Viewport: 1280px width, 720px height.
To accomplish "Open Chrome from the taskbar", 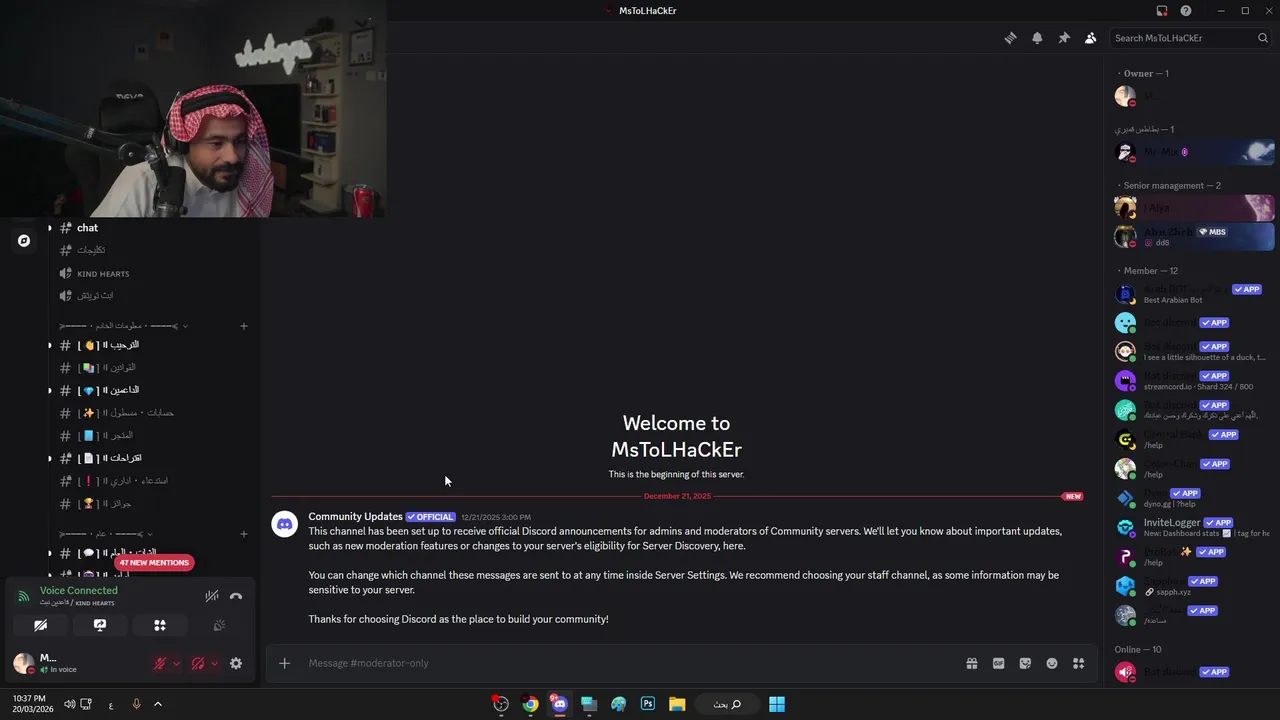I will tap(530, 704).
